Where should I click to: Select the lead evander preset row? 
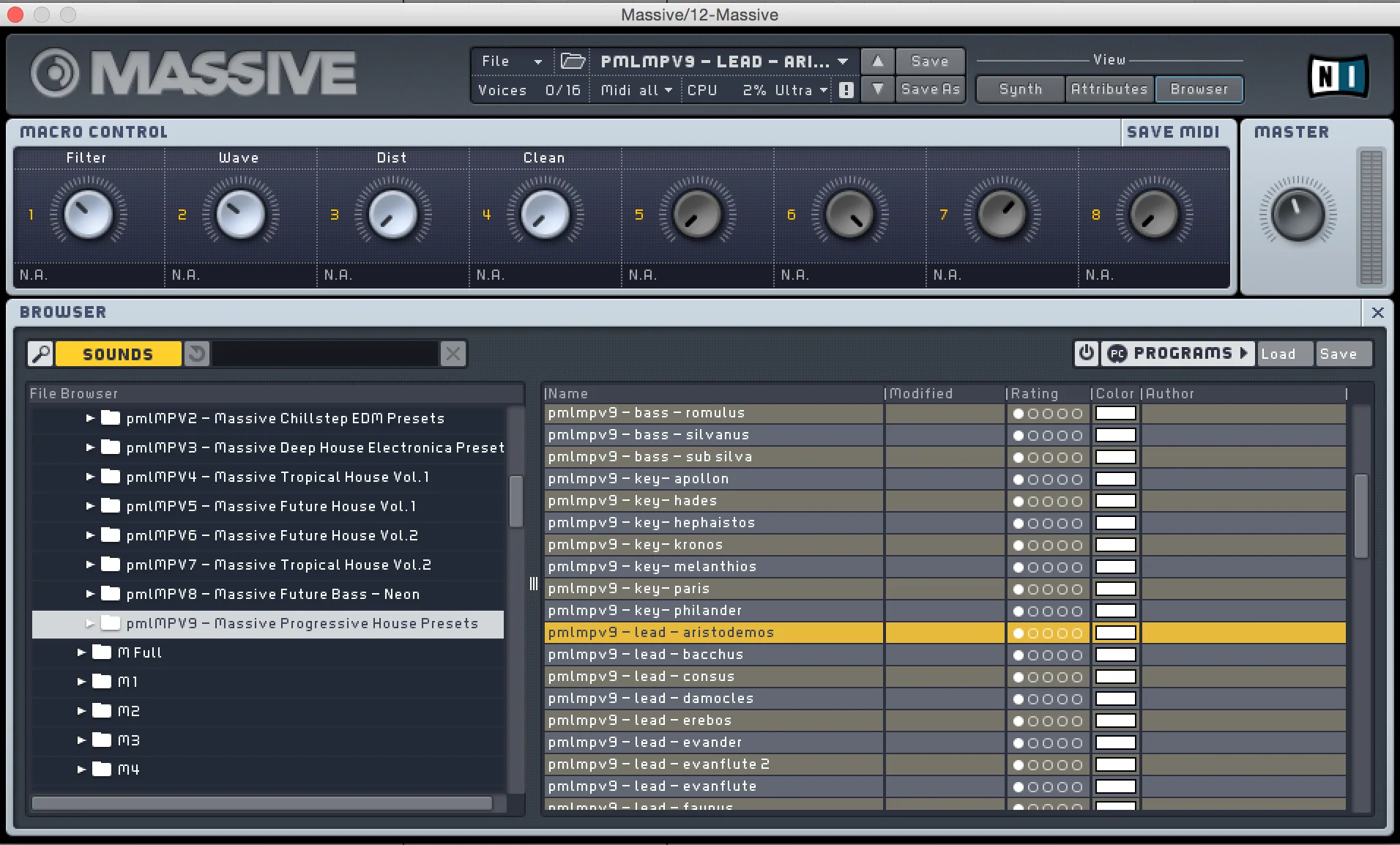[x=714, y=742]
